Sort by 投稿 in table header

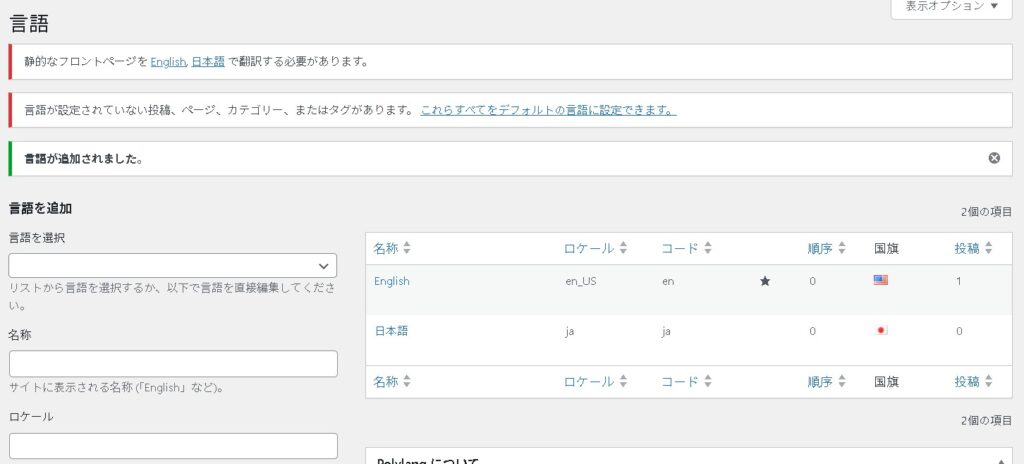click(973, 248)
